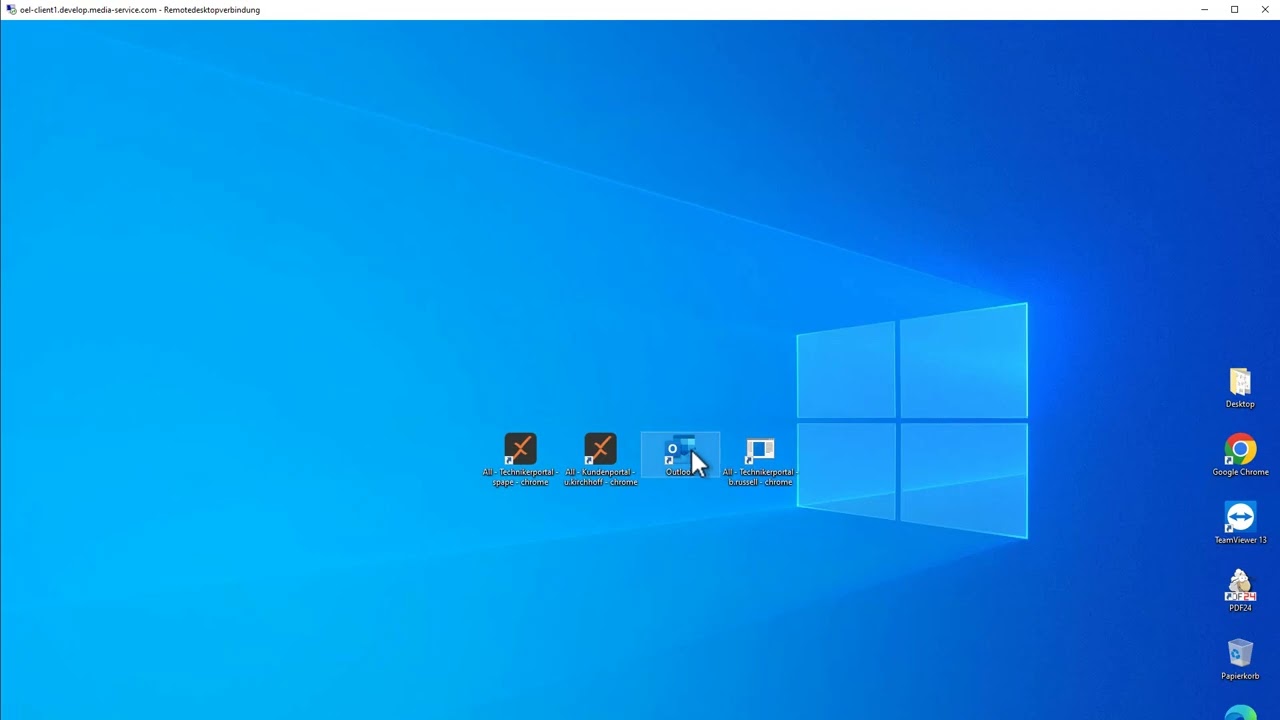Select the Google Chrome desktop icon
Image resolution: width=1280 pixels, height=720 pixels.
(1240, 456)
